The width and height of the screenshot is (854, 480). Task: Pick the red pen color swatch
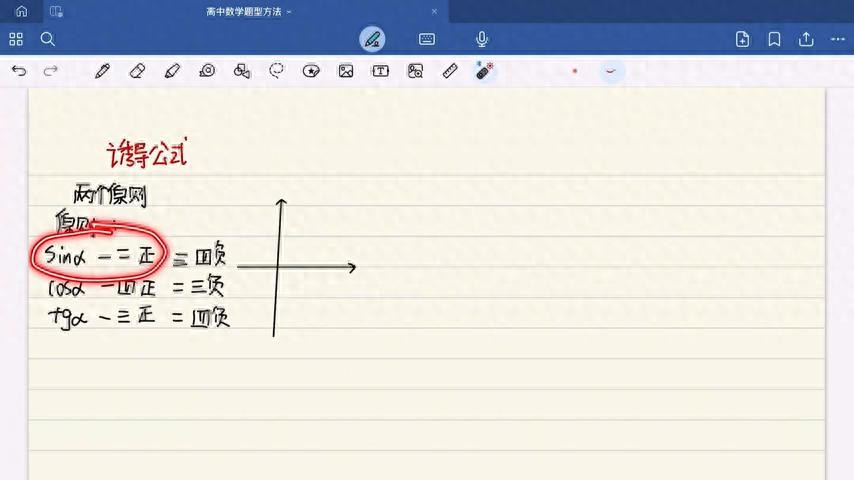[575, 71]
